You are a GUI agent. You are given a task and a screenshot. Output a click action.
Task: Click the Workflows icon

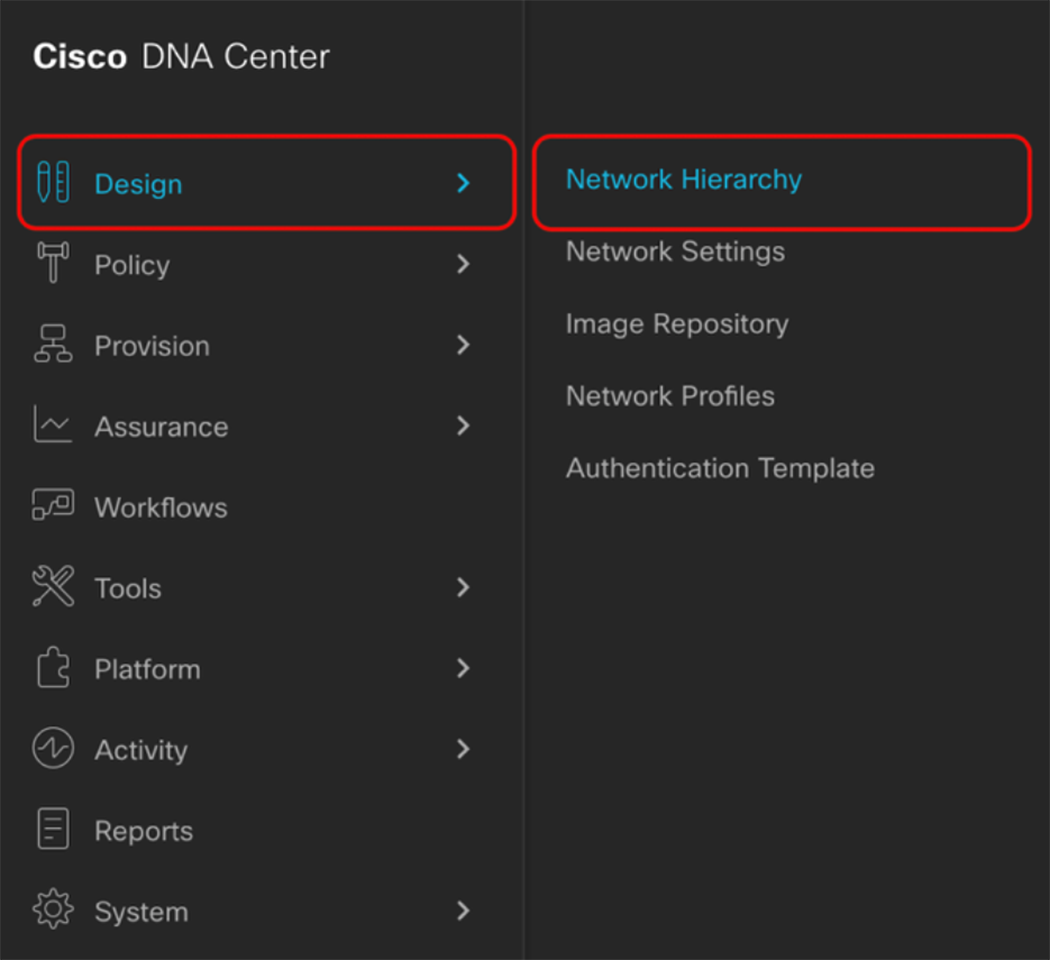(53, 505)
